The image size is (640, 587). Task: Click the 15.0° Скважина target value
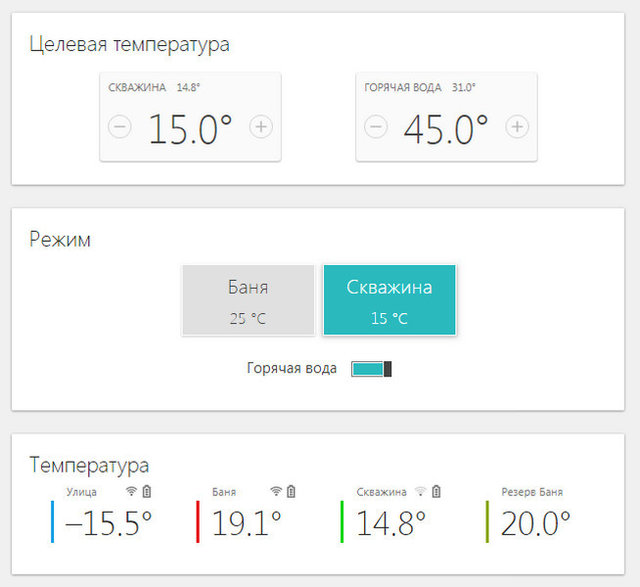190,129
